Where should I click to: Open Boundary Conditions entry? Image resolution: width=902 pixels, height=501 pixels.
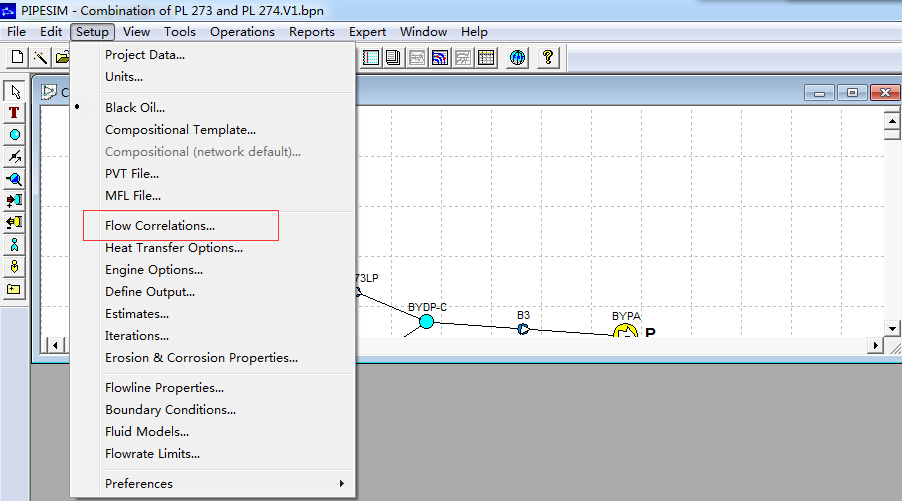(x=170, y=410)
